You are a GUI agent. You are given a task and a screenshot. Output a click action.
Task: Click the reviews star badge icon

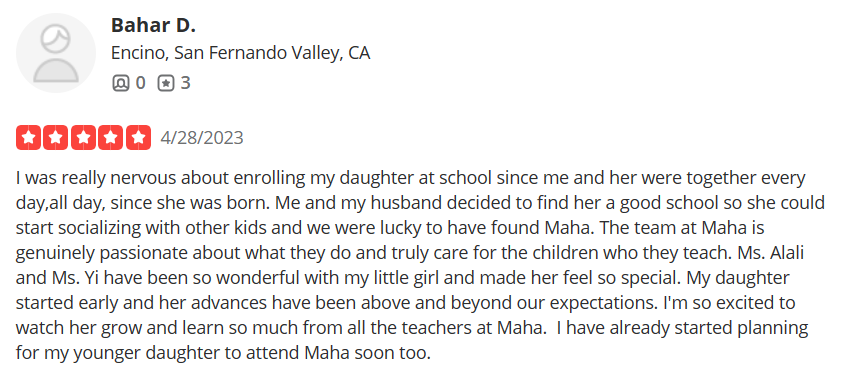pyautogui.click(x=166, y=83)
